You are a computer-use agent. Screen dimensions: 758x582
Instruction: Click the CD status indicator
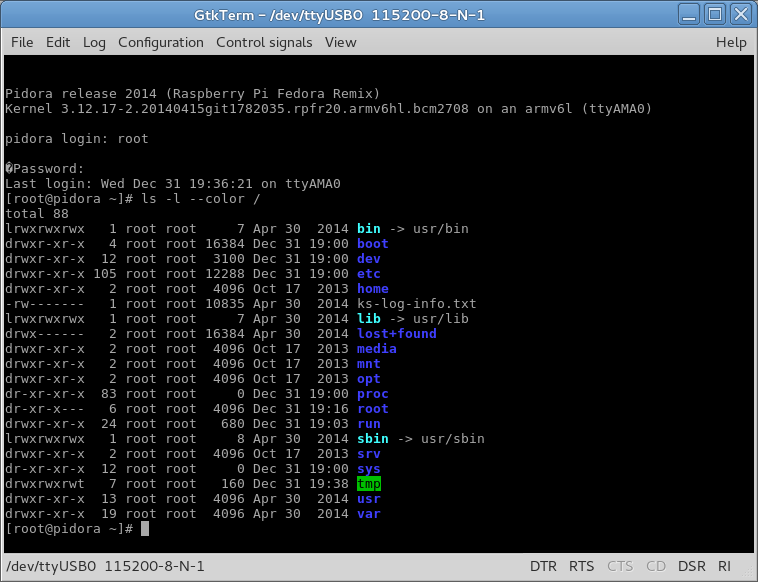656,566
